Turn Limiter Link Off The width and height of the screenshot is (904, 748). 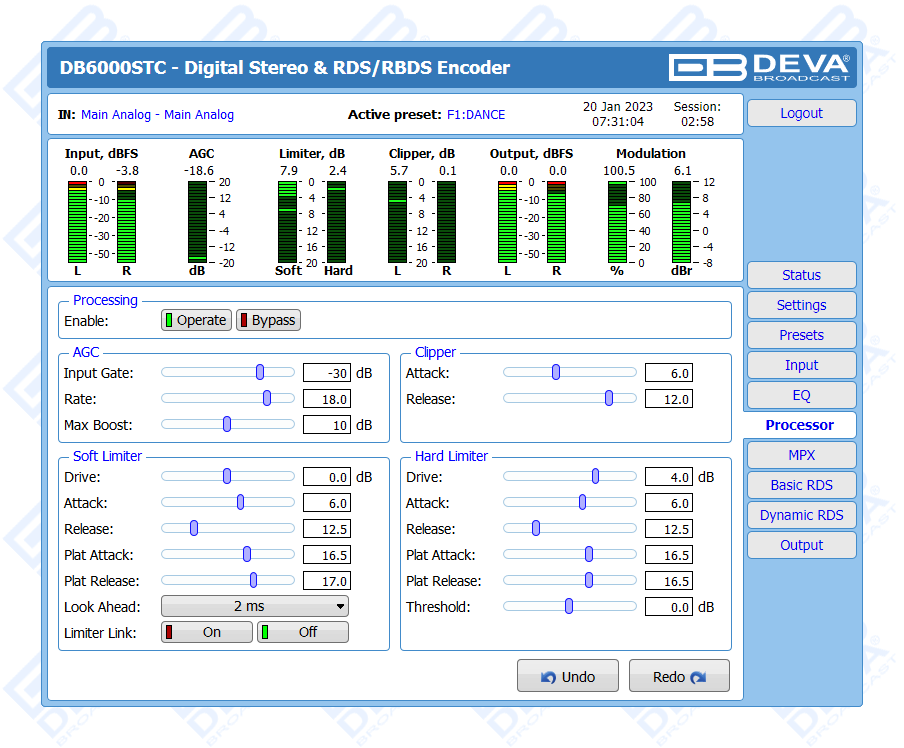tap(302, 632)
